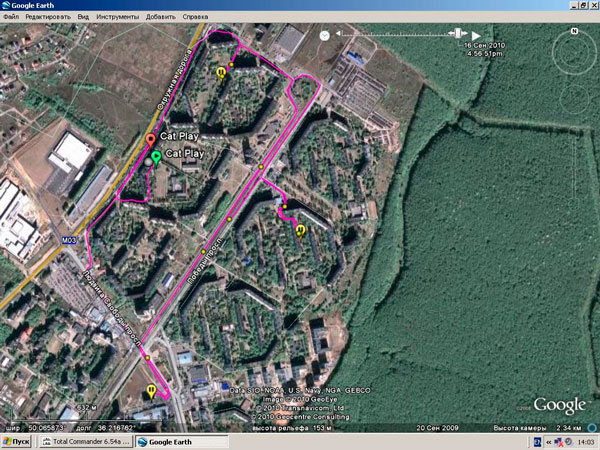Open the Инструменты menu
The image size is (600, 450).
[117, 17]
